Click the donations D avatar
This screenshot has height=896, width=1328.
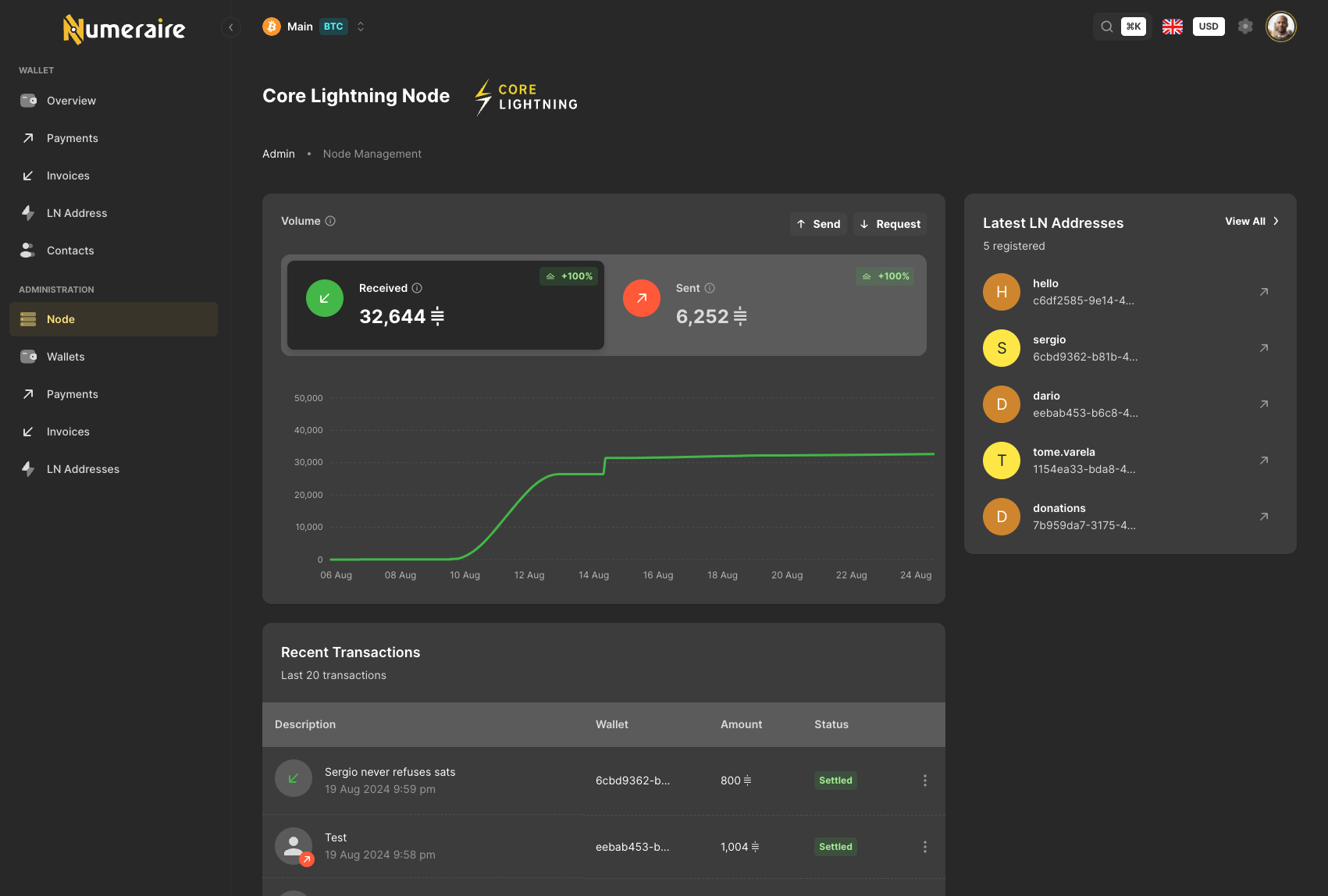[x=1002, y=517]
